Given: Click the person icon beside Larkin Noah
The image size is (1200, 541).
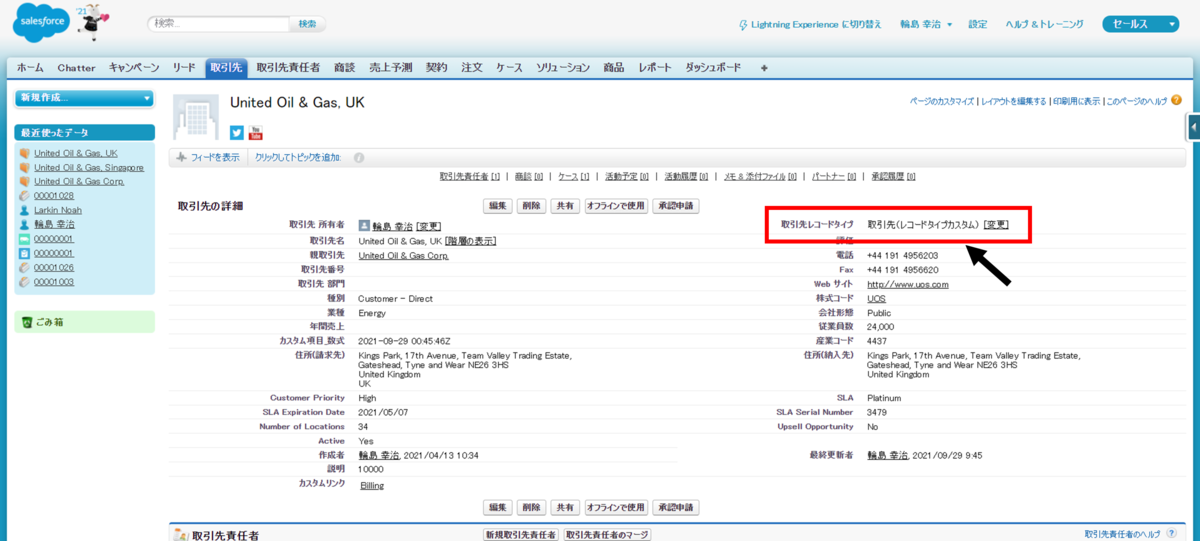Looking at the screenshot, I should (25, 210).
